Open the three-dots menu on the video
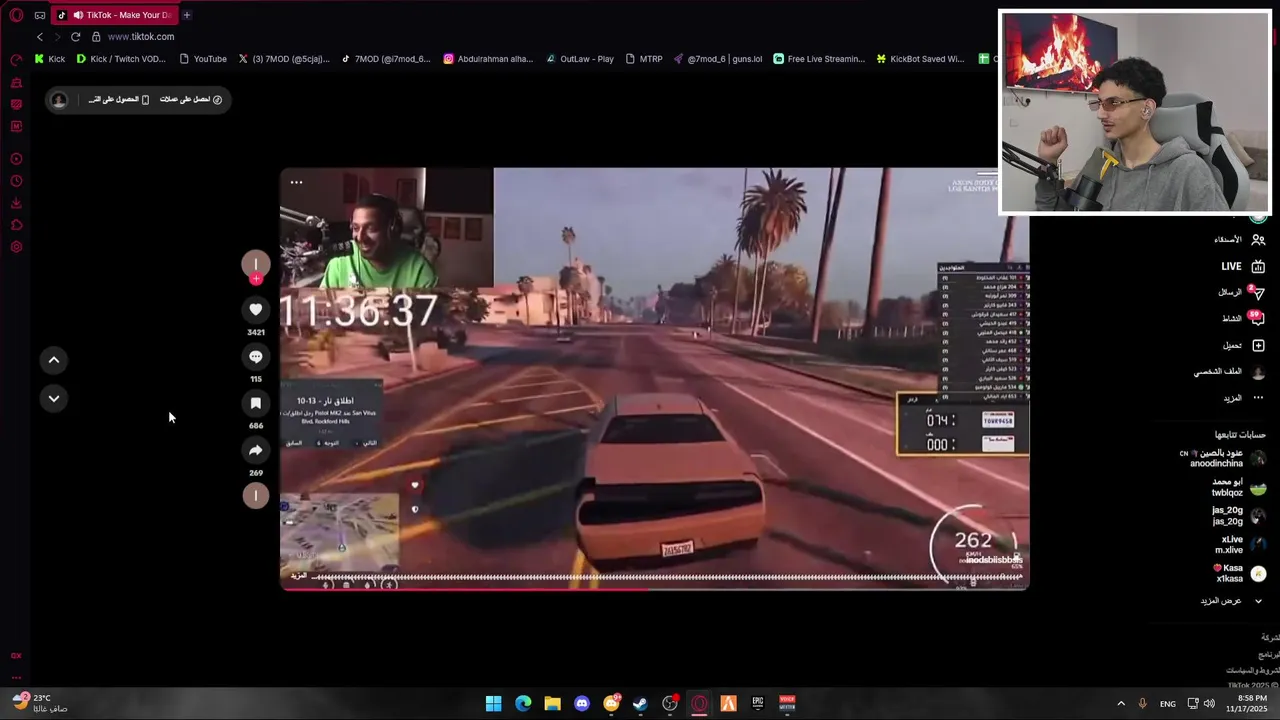Viewport: 1280px width, 720px height. [296, 182]
